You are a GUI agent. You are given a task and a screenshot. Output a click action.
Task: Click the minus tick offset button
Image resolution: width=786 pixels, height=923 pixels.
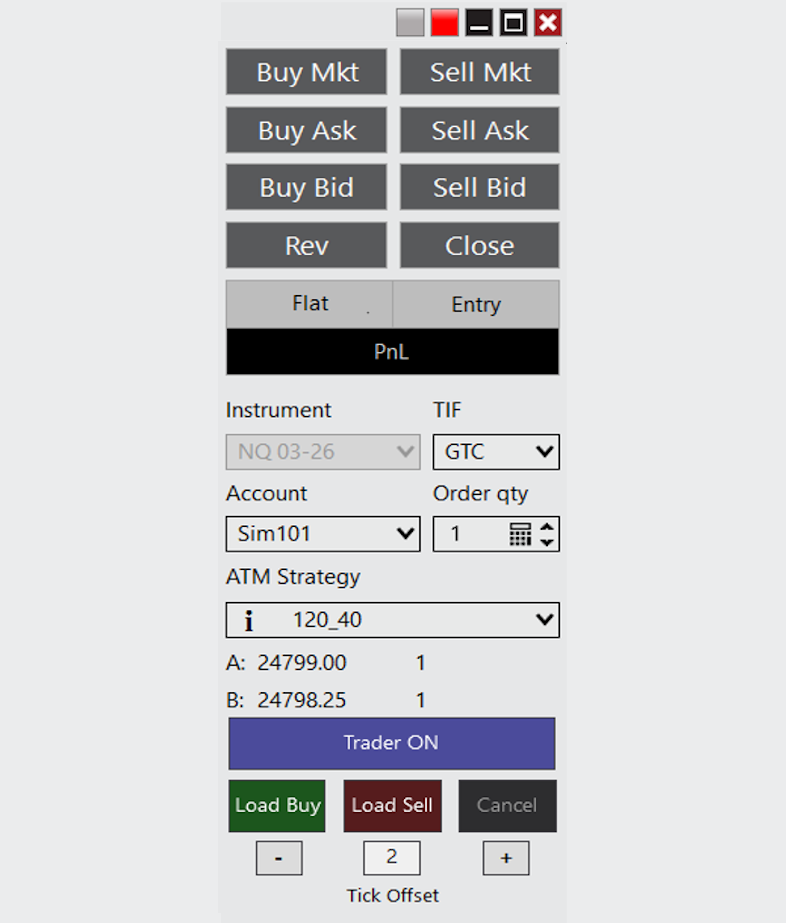pyautogui.click(x=278, y=859)
